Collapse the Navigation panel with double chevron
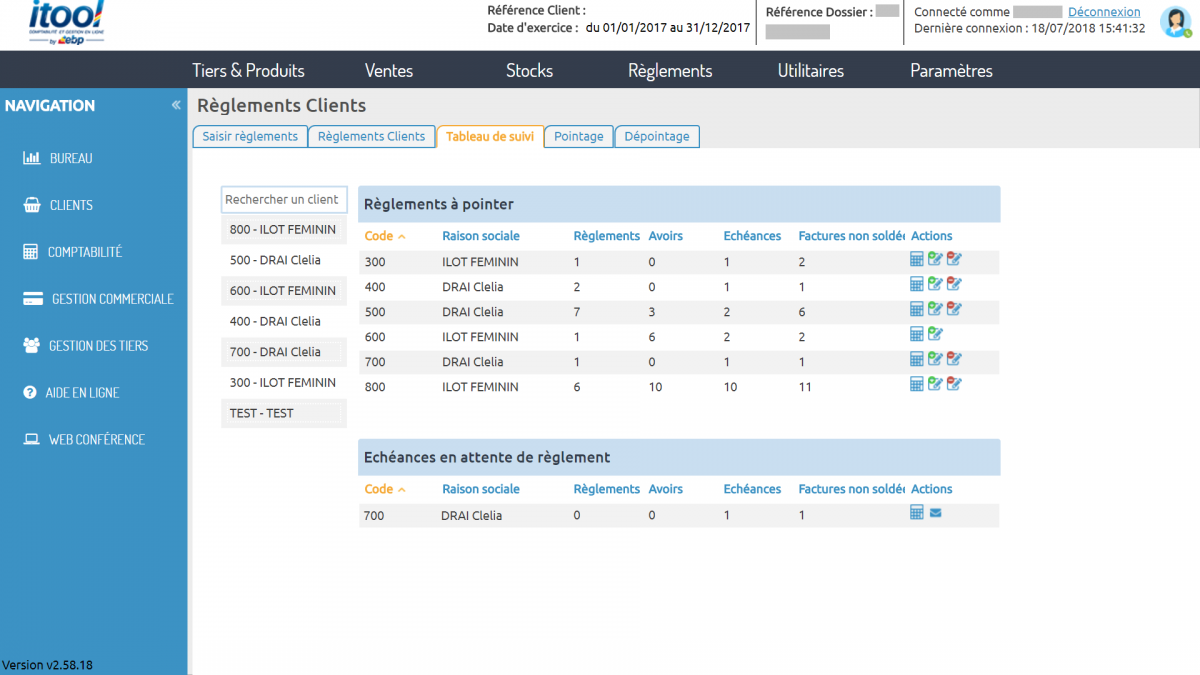The height and width of the screenshot is (675, 1200). 176,105
